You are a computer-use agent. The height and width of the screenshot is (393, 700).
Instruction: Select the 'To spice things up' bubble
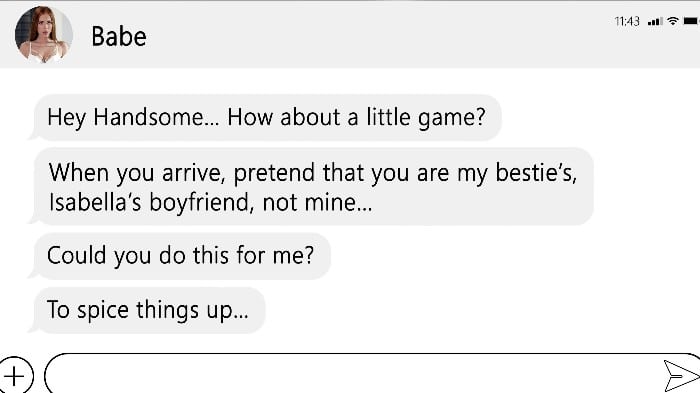[x=148, y=310]
